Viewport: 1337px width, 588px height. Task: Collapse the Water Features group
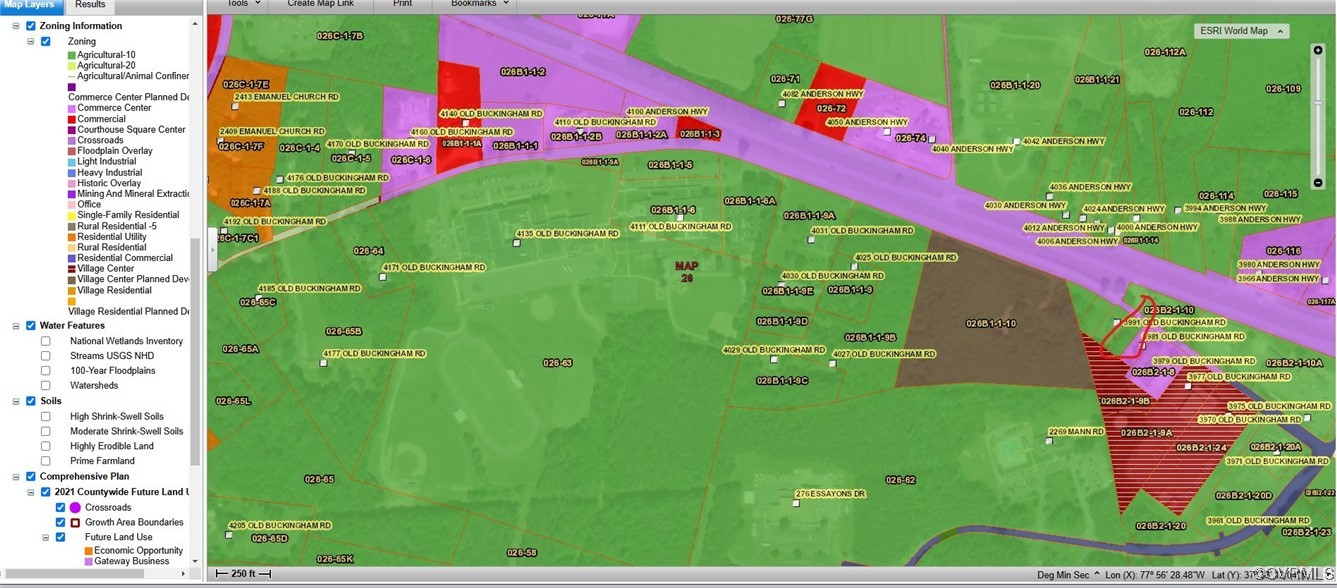click(x=16, y=326)
